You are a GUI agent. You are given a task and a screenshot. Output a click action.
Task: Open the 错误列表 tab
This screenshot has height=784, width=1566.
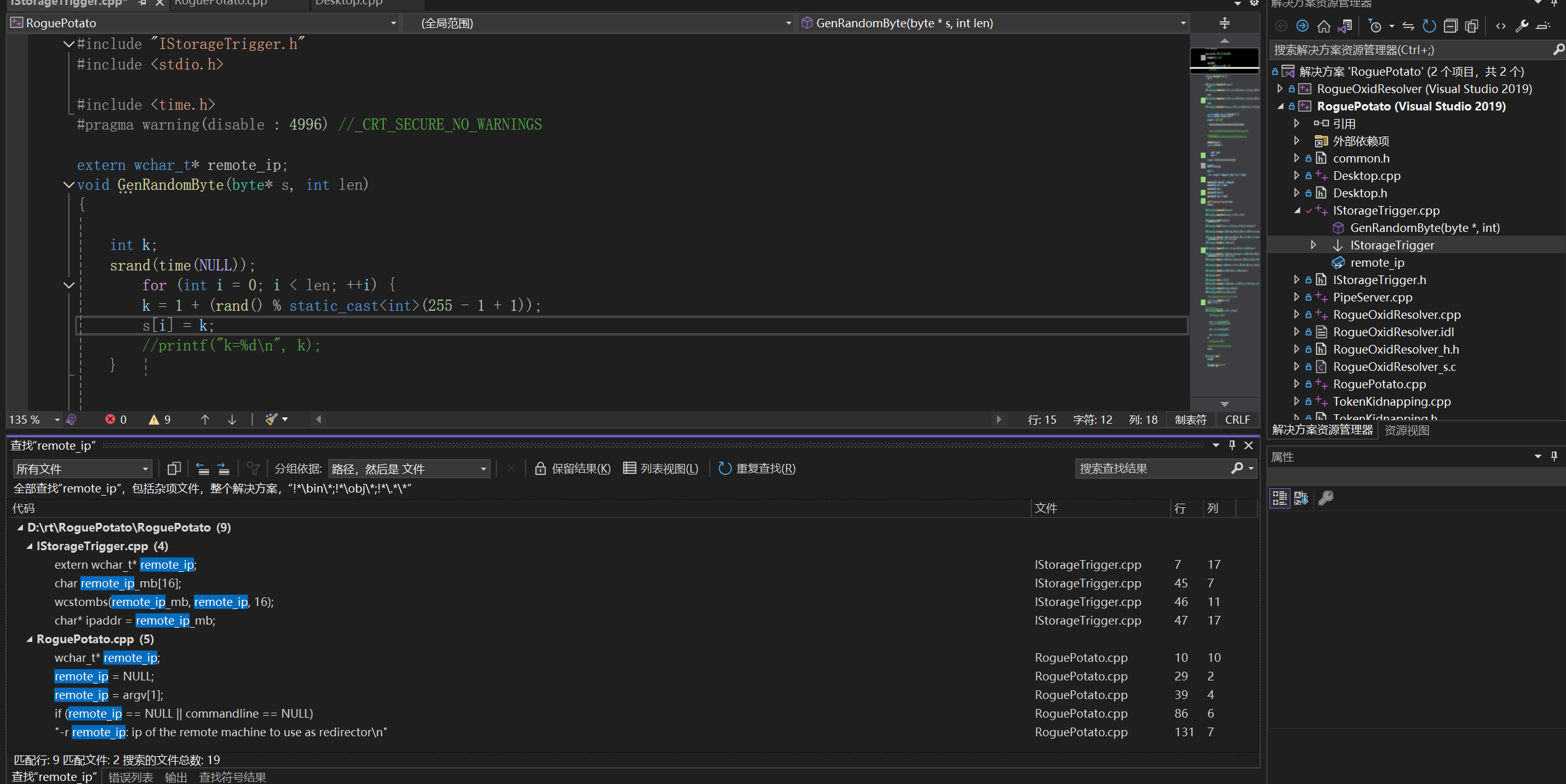click(x=130, y=777)
